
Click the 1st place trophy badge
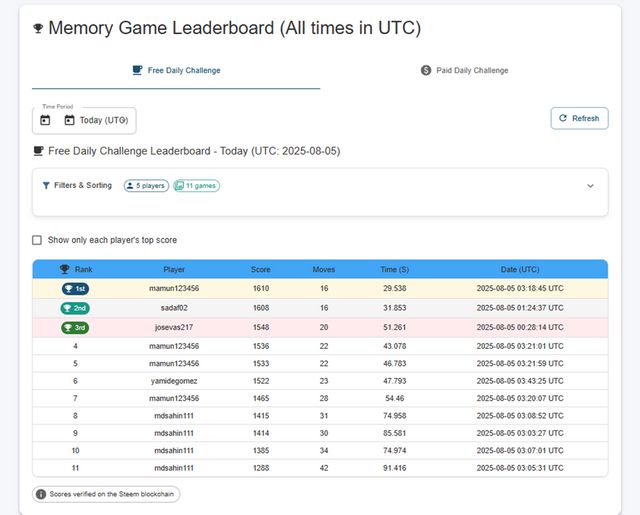[x=76, y=289]
